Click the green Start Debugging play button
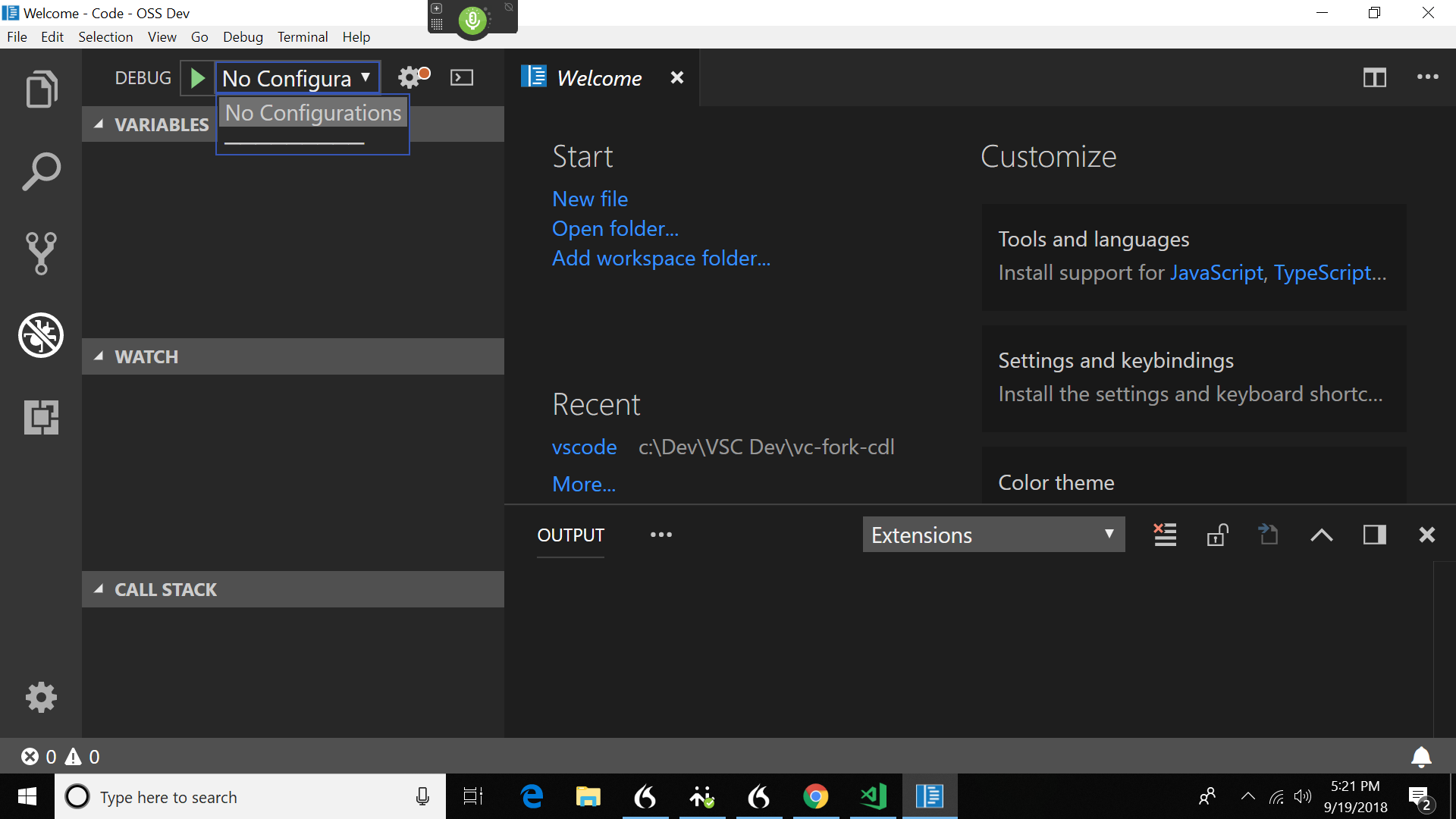 coord(197,78)
